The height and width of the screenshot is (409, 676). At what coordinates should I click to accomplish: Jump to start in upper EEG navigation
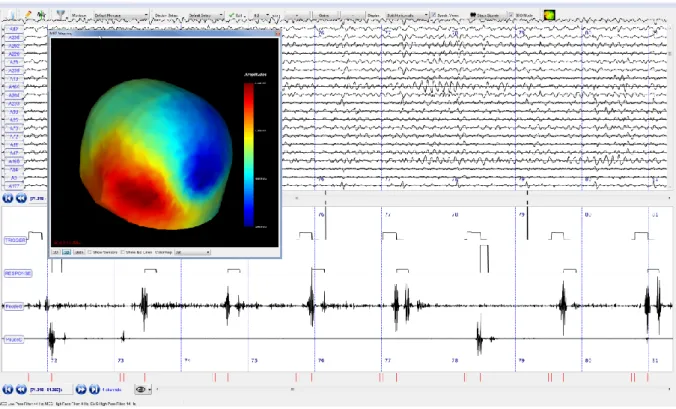point(7,198)
